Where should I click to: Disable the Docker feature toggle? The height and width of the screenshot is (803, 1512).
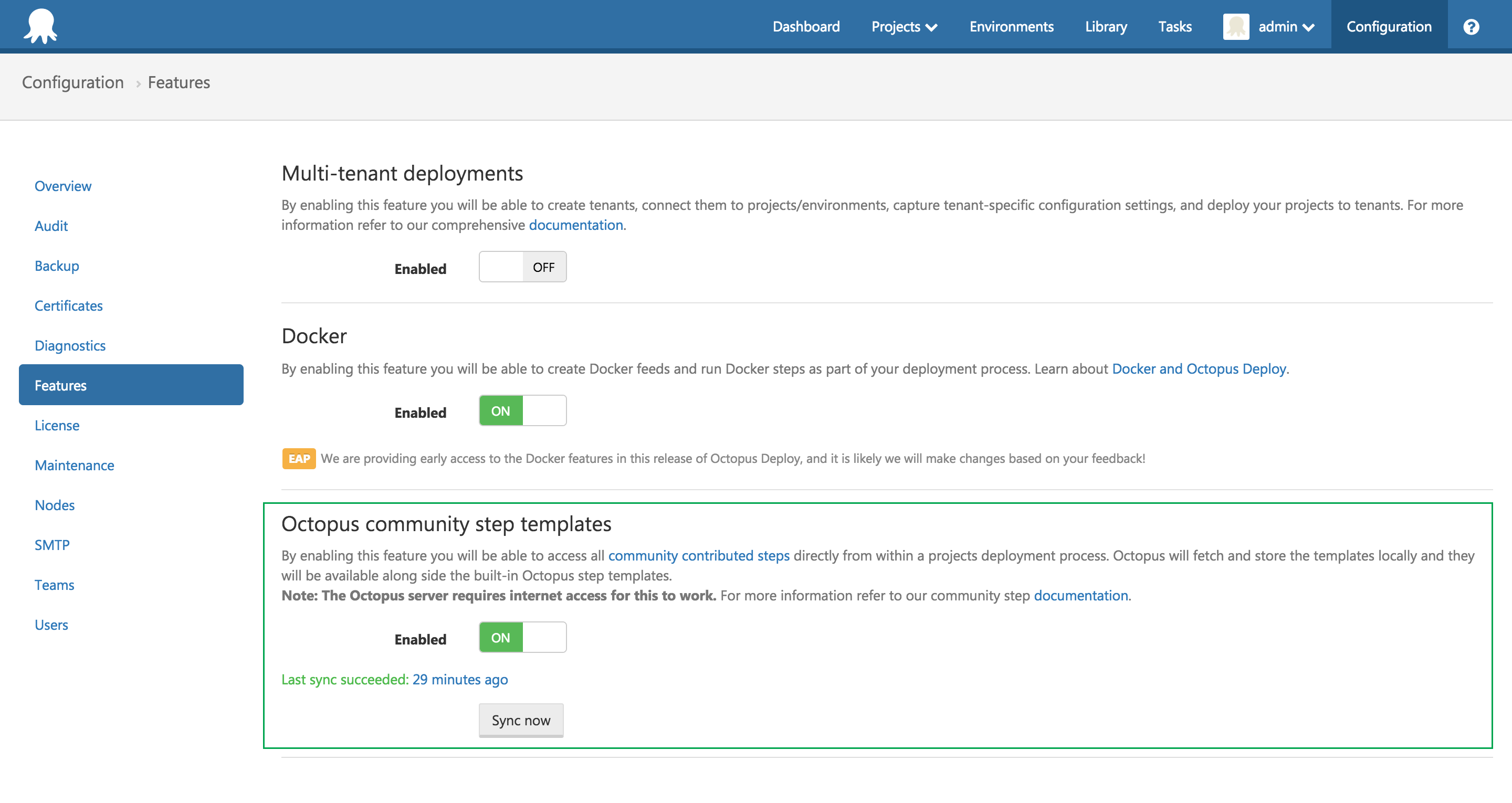(522, 410)
